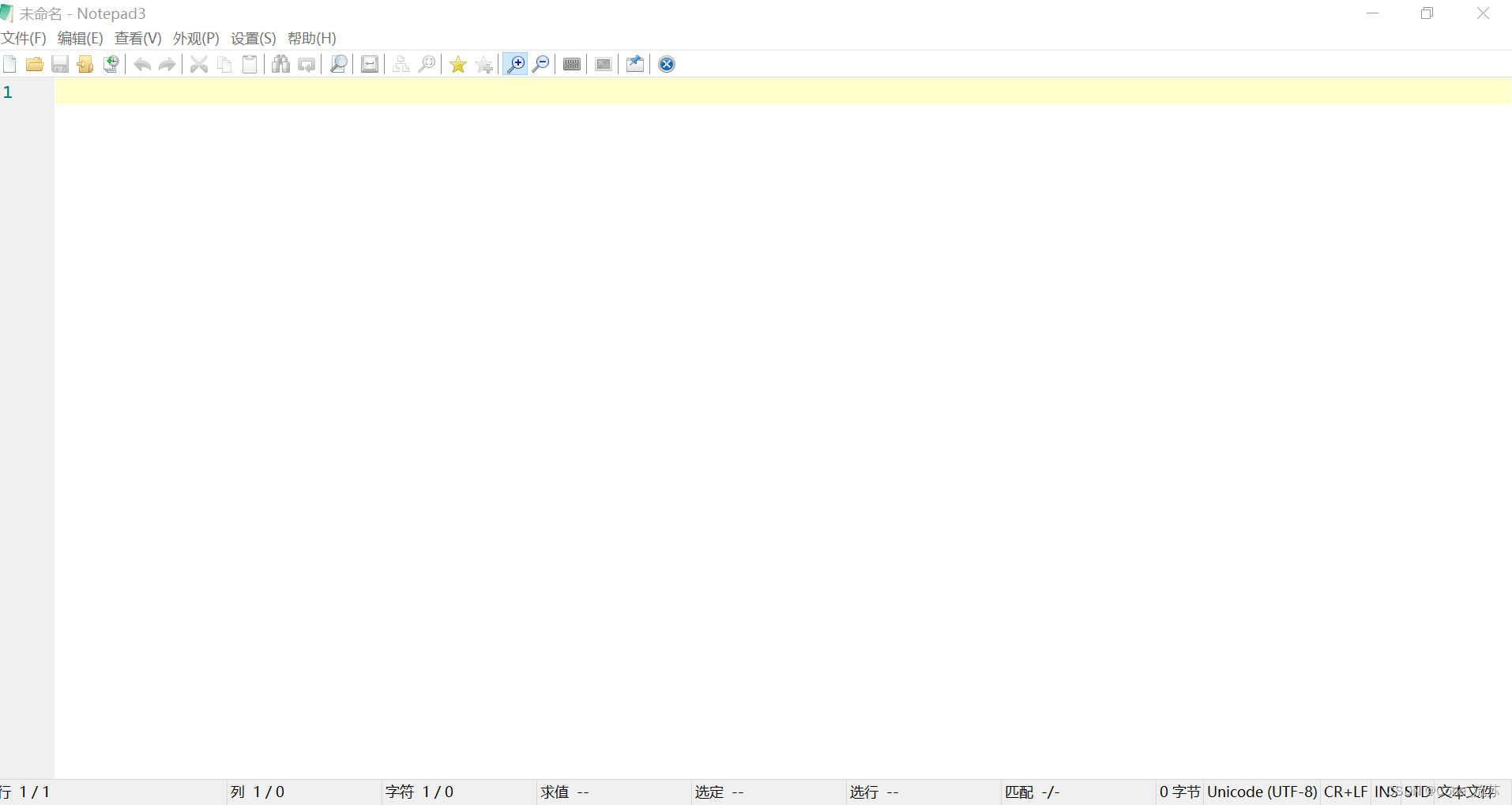This screenshot has width=1512, height=805.
Task: Restore down the Notepad3 window
Action: [x=1427, y=13]
